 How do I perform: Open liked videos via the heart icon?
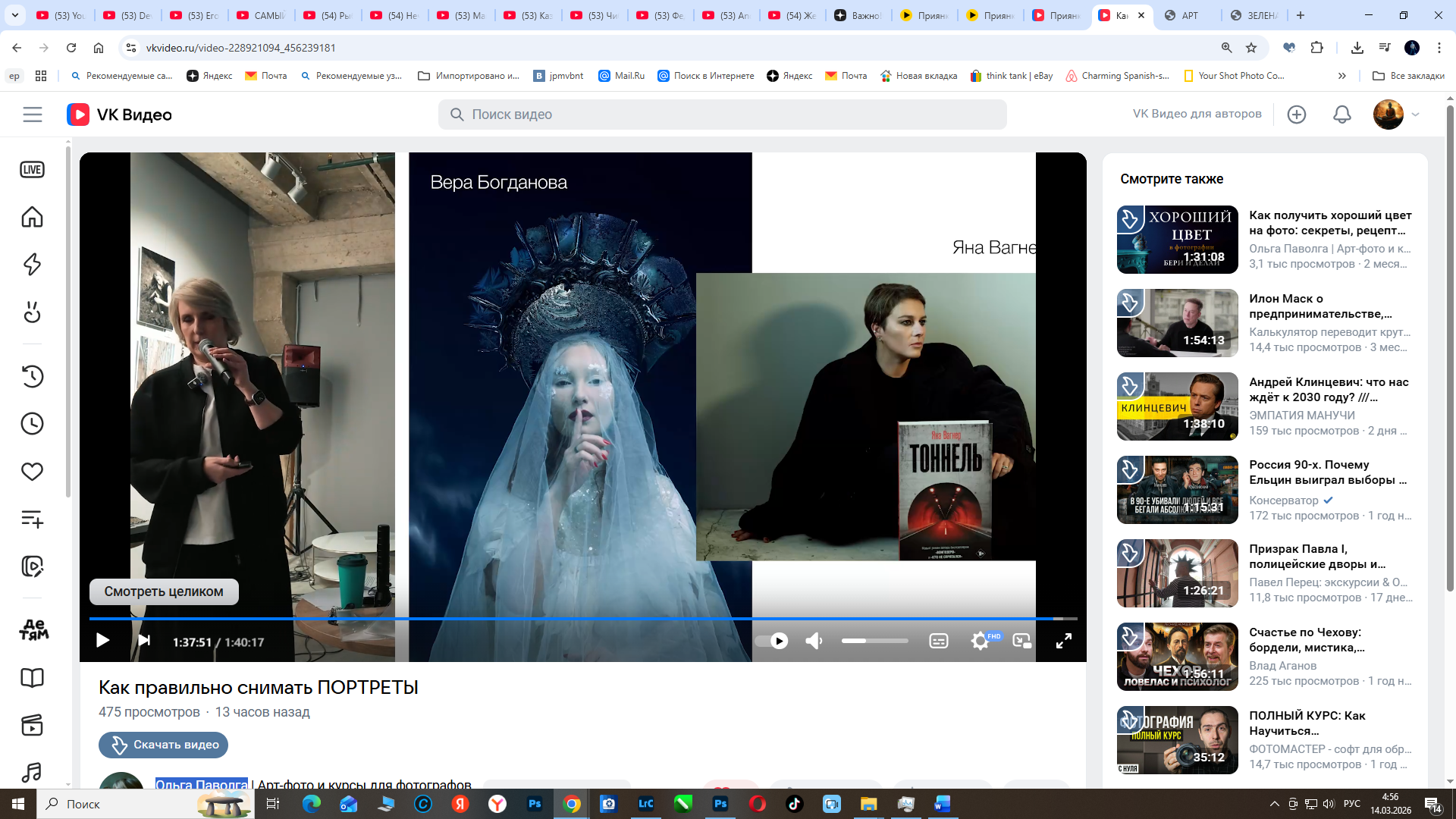coord(32,472)
